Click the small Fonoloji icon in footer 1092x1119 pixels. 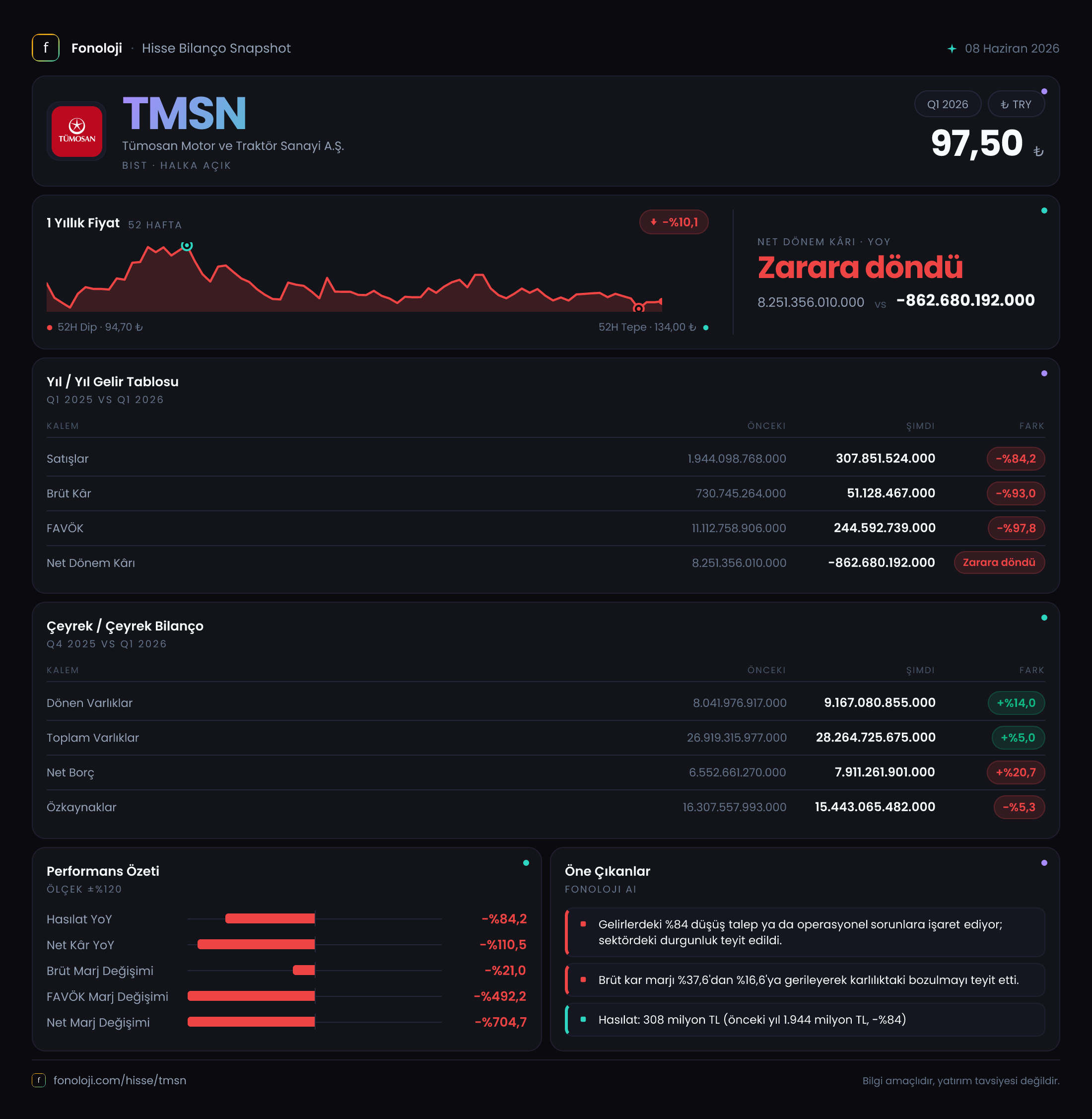point(38,1081)
